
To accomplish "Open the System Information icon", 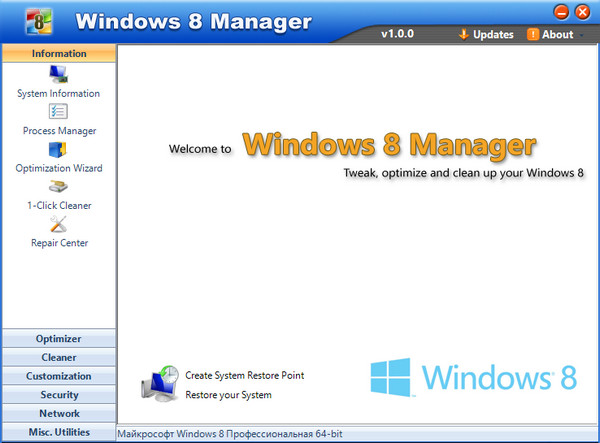I will [x=58, y=74].
